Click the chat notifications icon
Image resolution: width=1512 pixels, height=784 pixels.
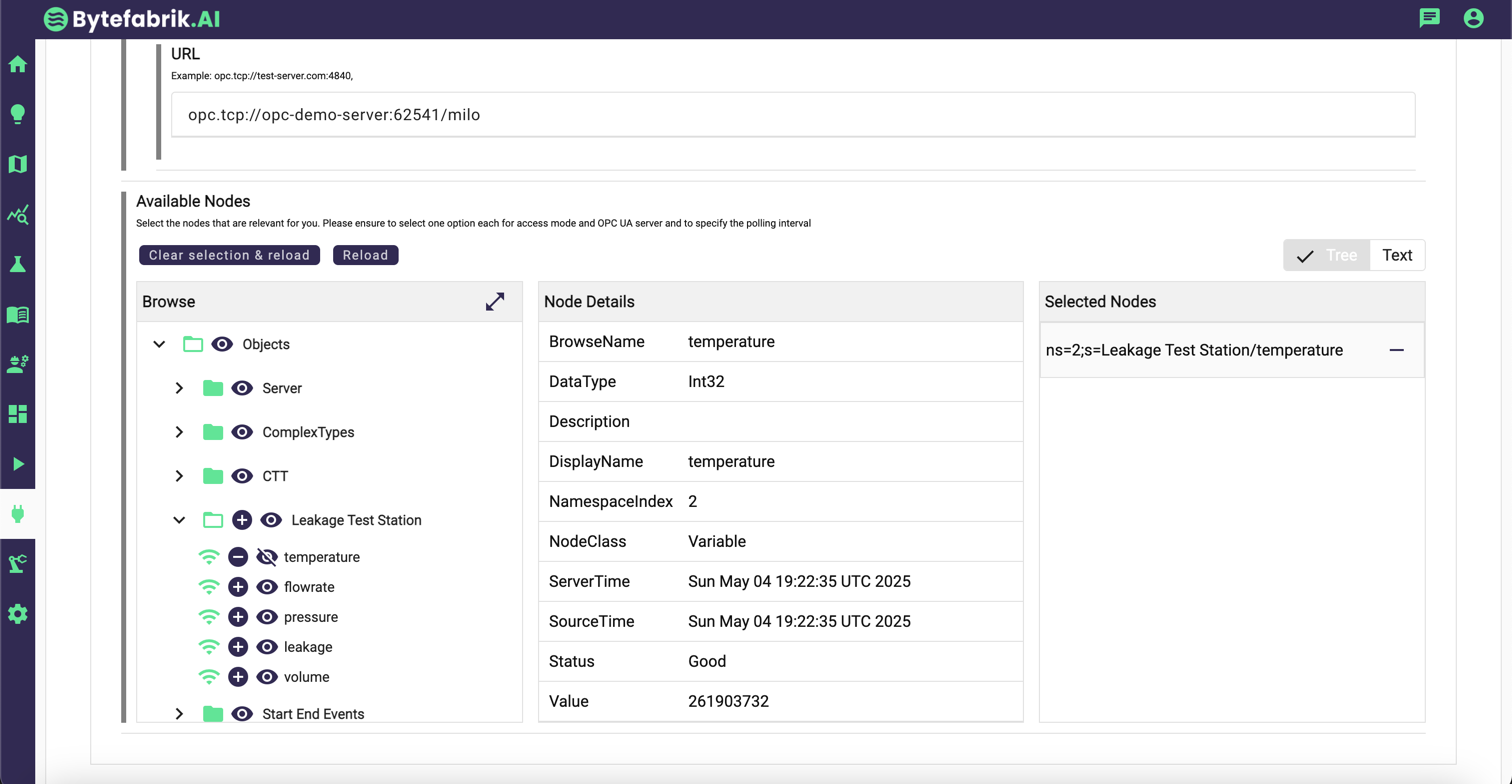[1429, 18]
